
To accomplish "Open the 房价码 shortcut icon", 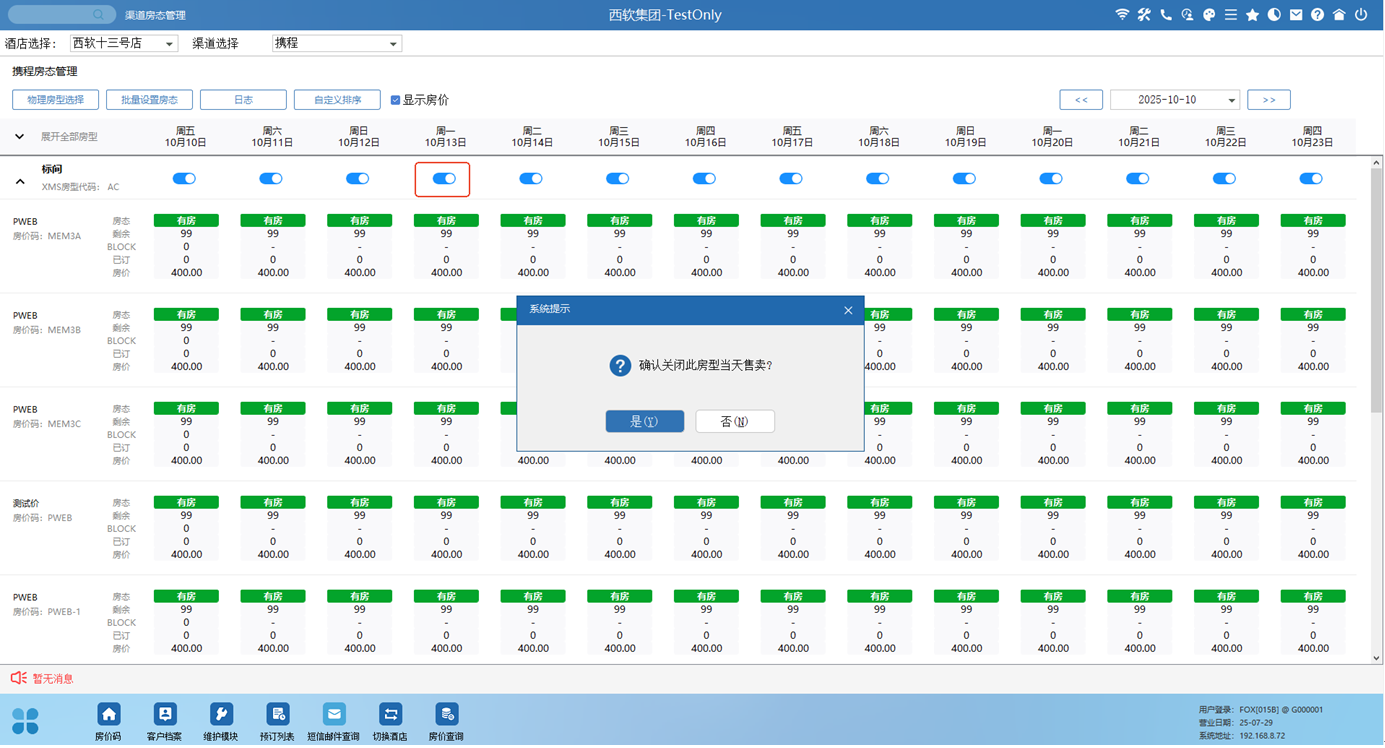I will click(108, 714).
